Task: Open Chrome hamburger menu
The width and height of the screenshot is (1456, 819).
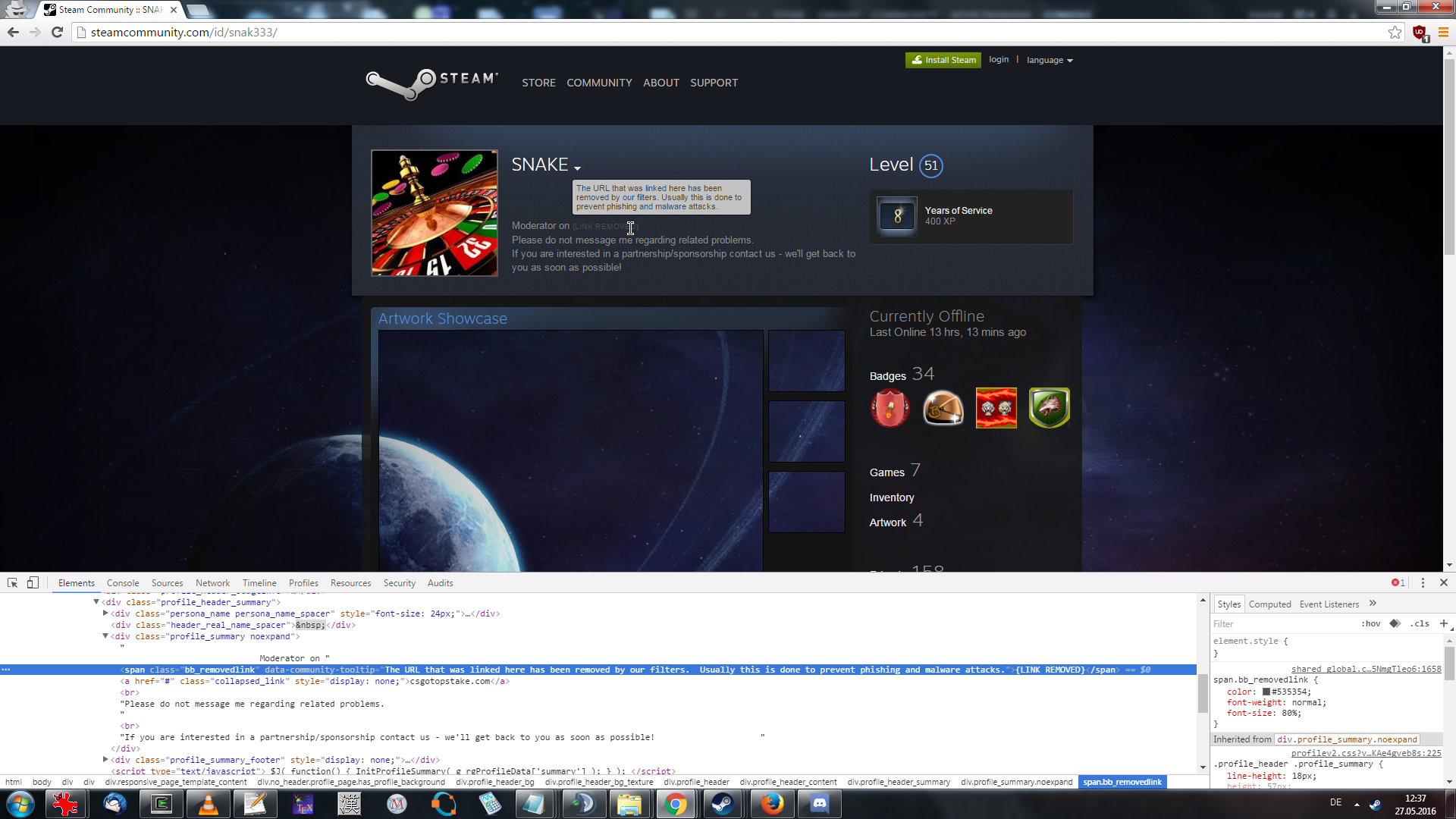Action: click(x=1443, y=32)
